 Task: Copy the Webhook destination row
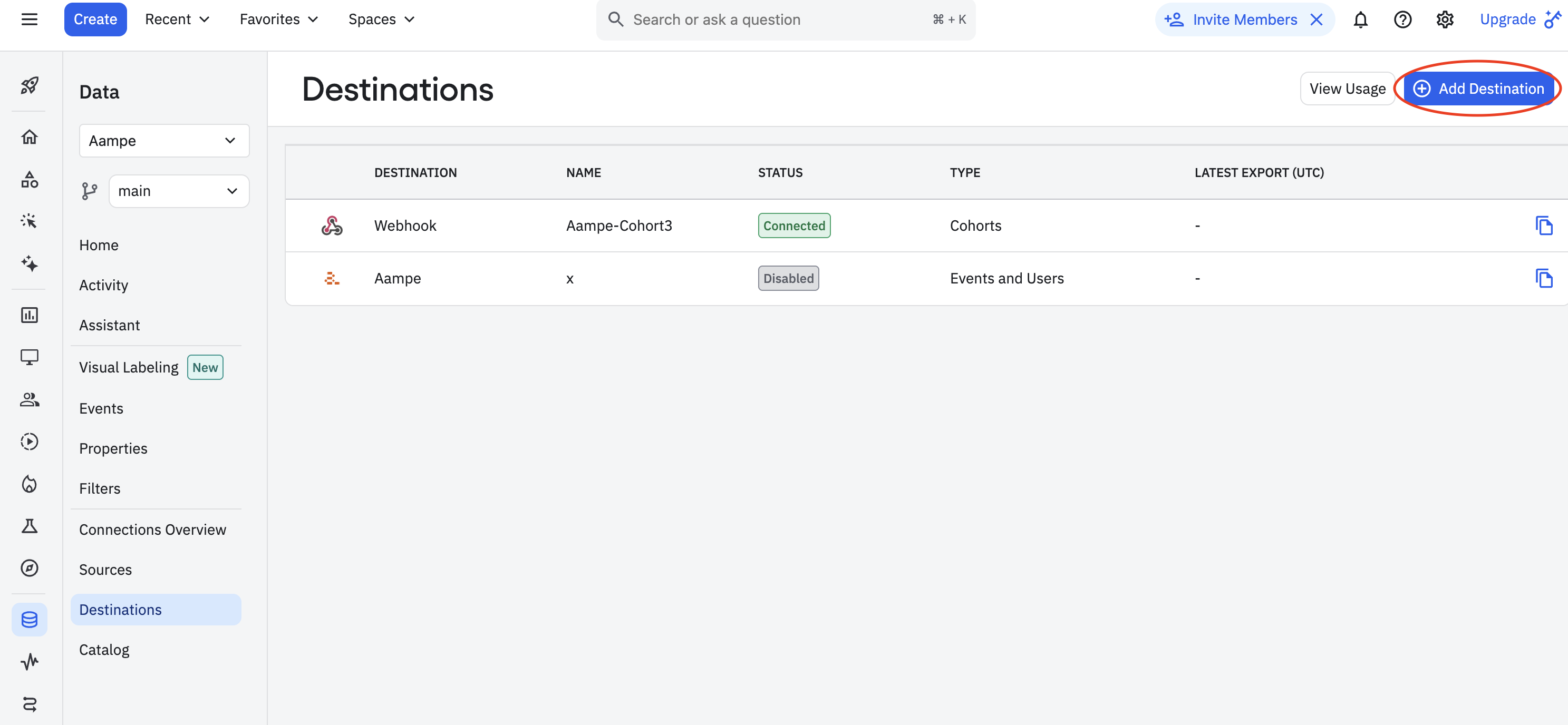pos(1544,226)
